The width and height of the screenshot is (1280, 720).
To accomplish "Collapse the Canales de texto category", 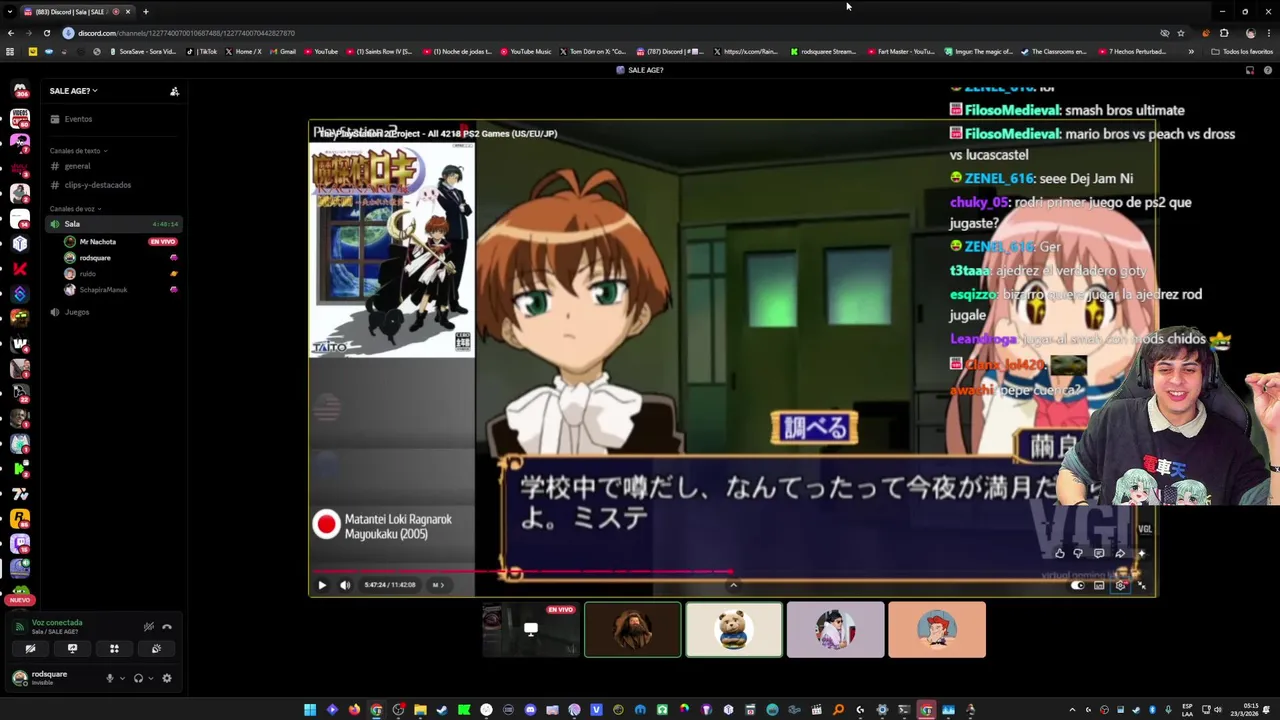I will click(78, 151).
